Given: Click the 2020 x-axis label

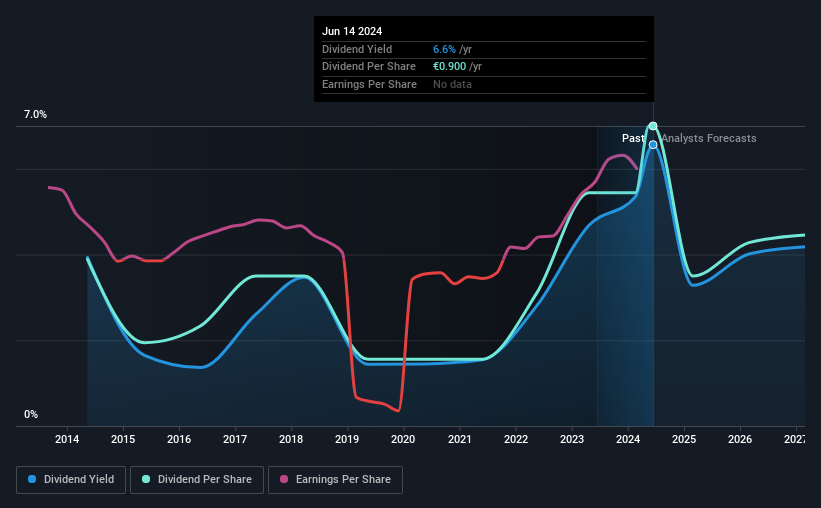Looking at the screenshot, I should (x=403, y=439).
